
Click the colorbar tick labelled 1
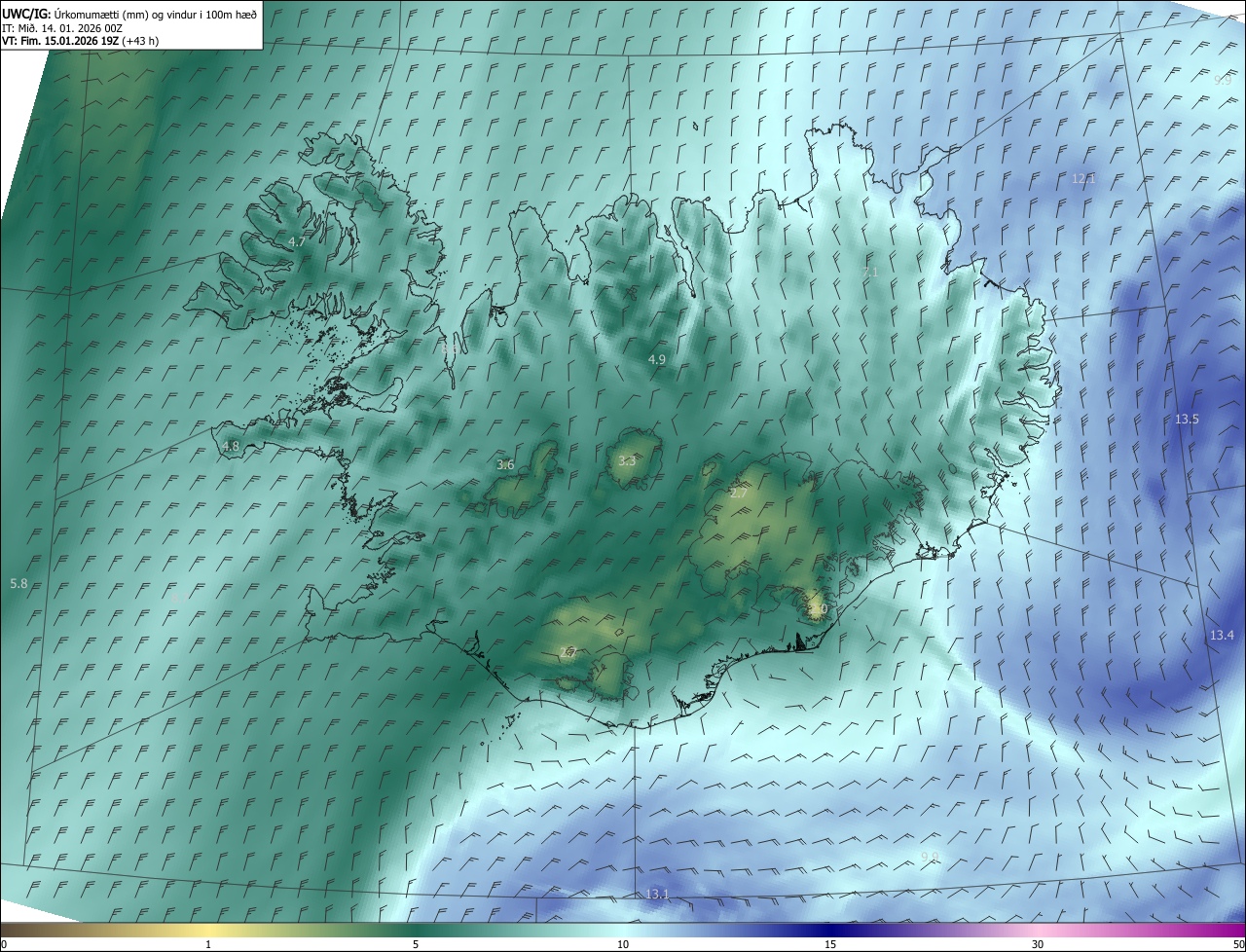208,944
